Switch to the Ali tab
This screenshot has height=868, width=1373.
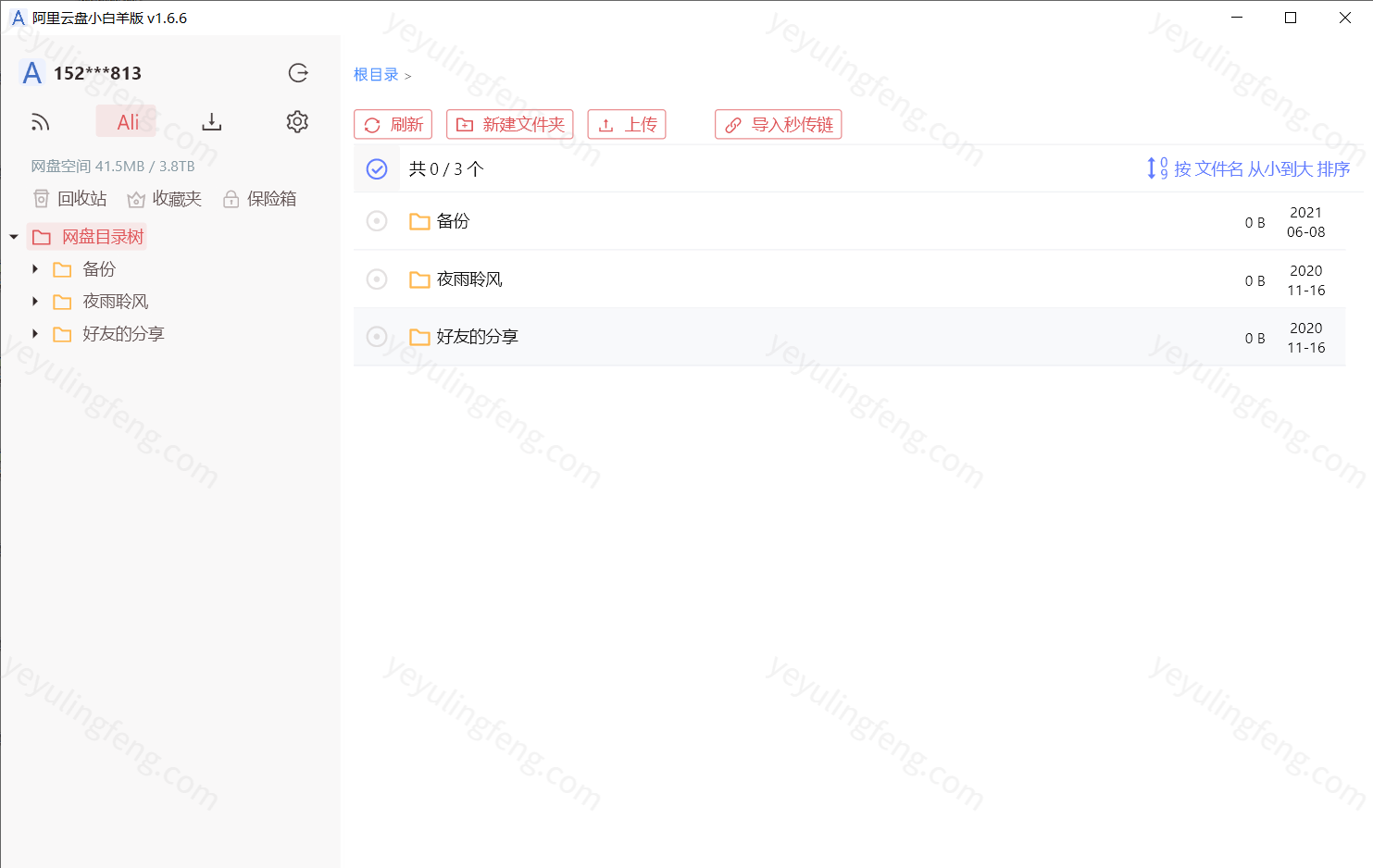point(128,122)
